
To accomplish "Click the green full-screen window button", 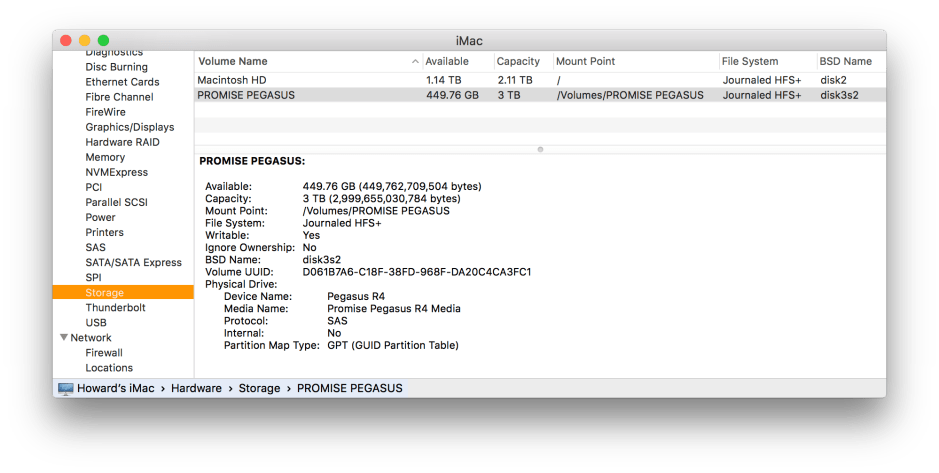I will coord(103,40).
